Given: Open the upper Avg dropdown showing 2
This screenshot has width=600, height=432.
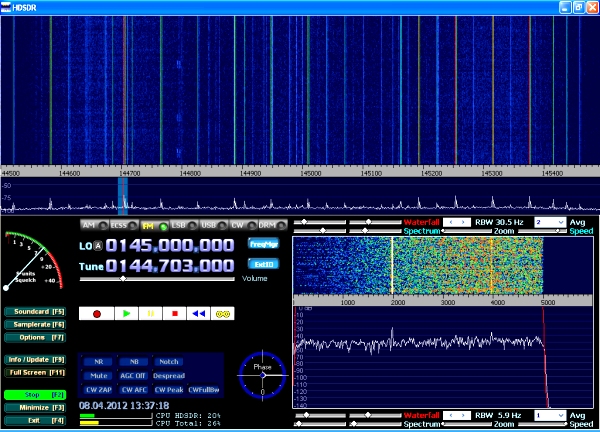Looking at the screenshot, I should (549, 221).
